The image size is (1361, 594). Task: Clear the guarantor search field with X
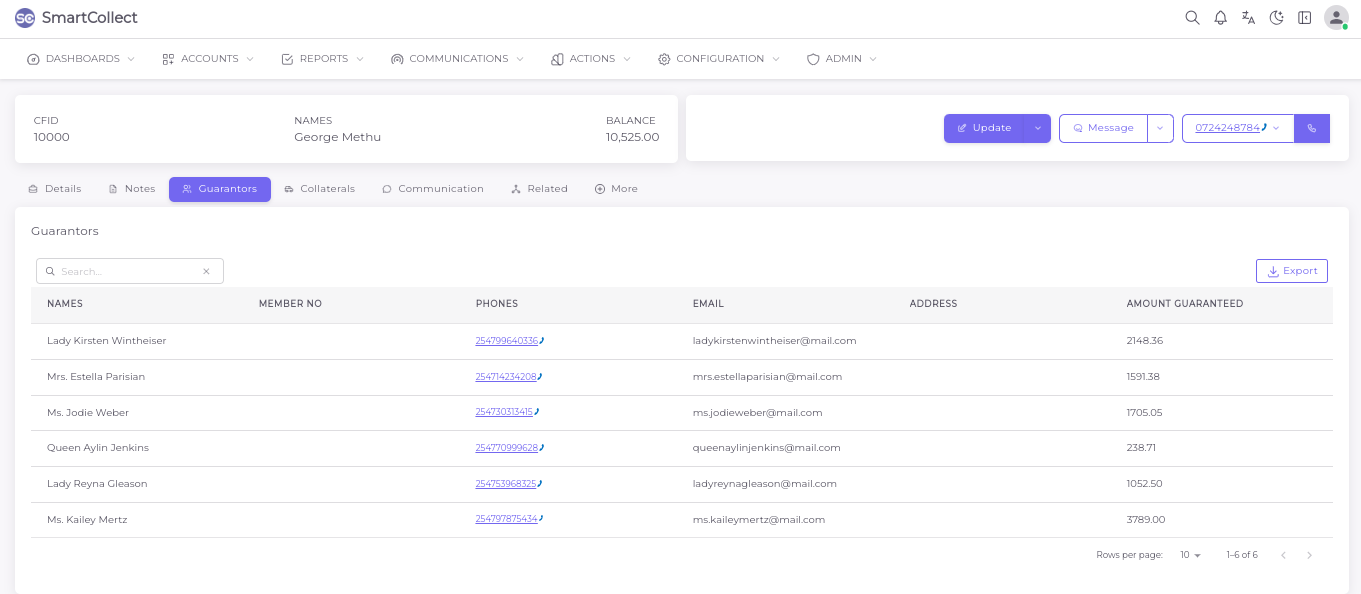206,271
